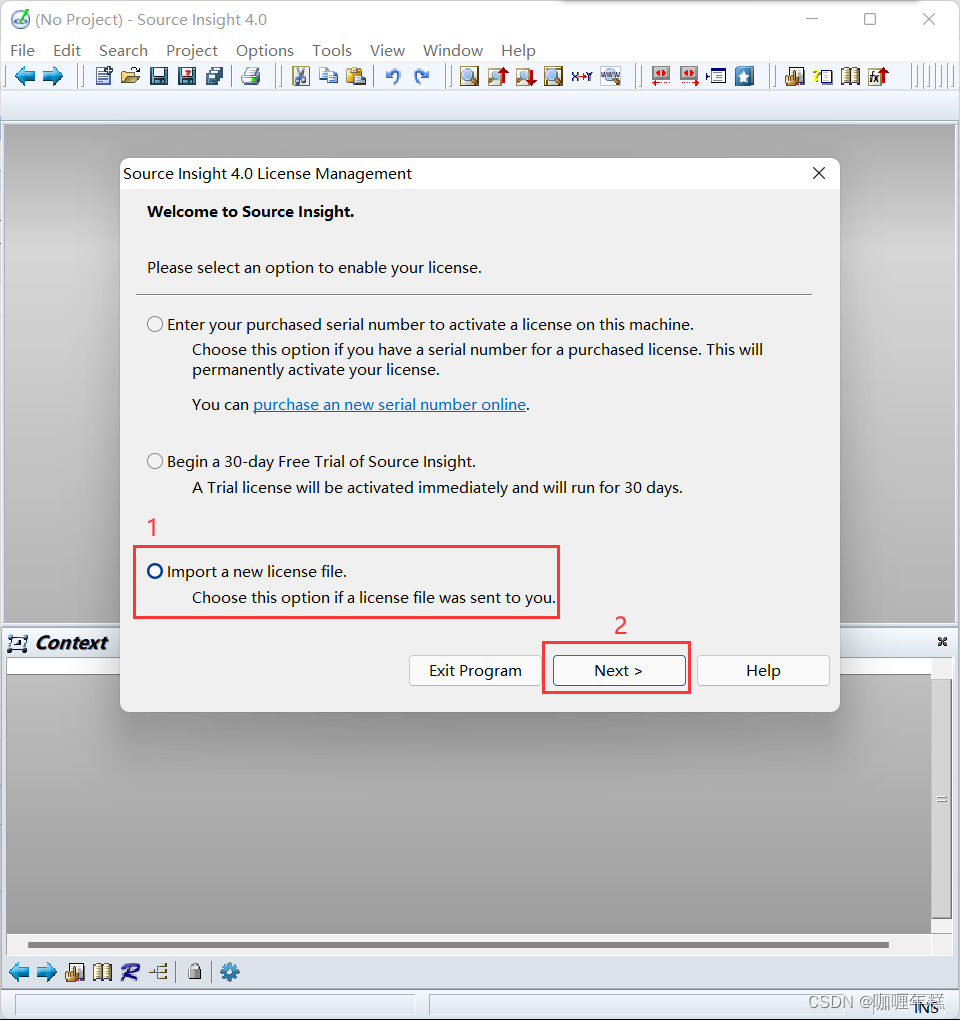Select the 30-day Free Trial option
The height and width of the screenshot is (1020, 960).
click(155, 461)
